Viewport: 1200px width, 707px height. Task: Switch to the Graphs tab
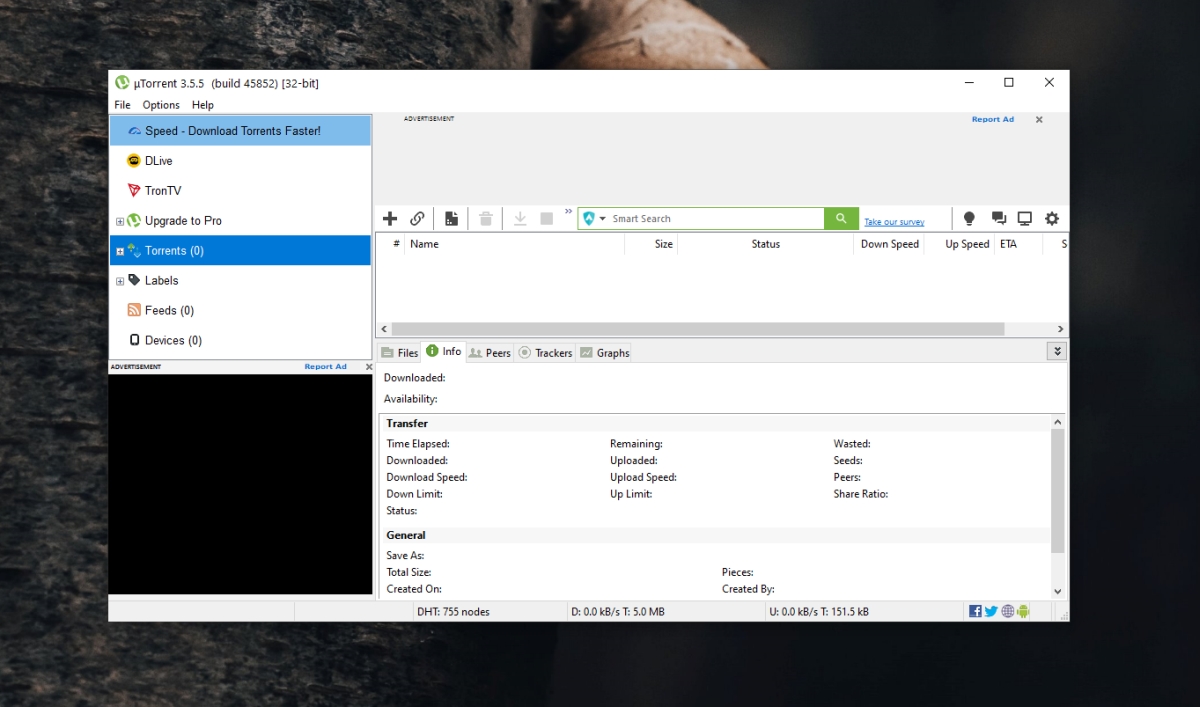click(x=604, y=353)
